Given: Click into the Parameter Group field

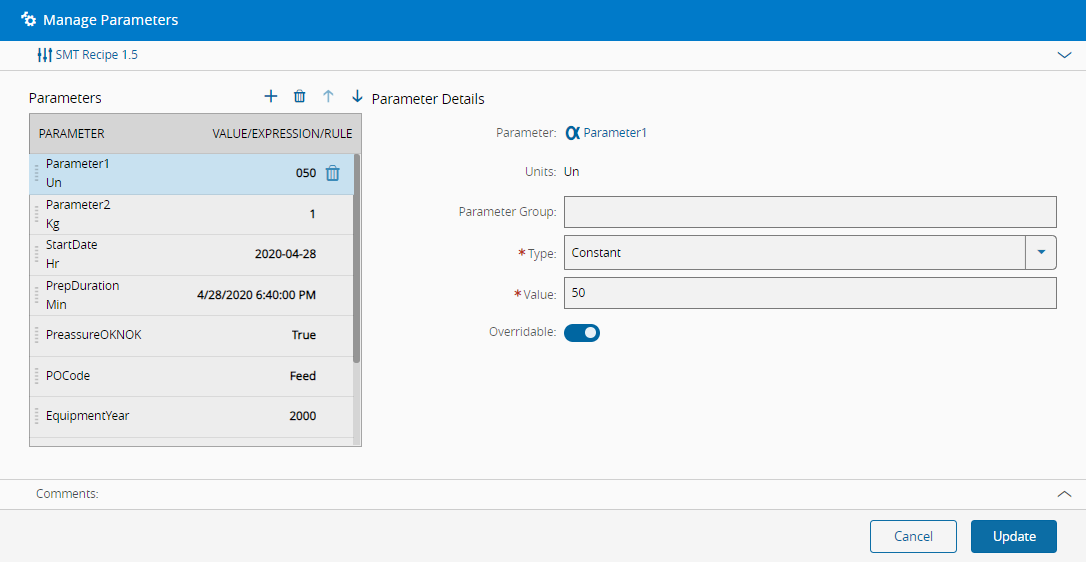Looking at the screenshot, I should 810,212.
